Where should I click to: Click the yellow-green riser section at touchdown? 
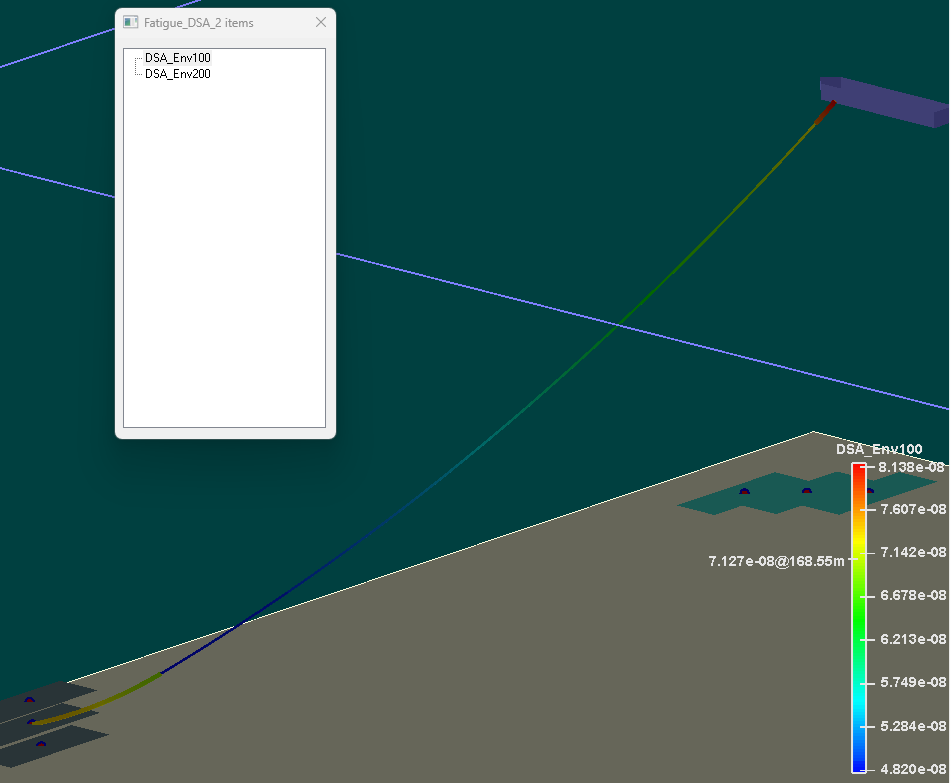click(100, 701)
